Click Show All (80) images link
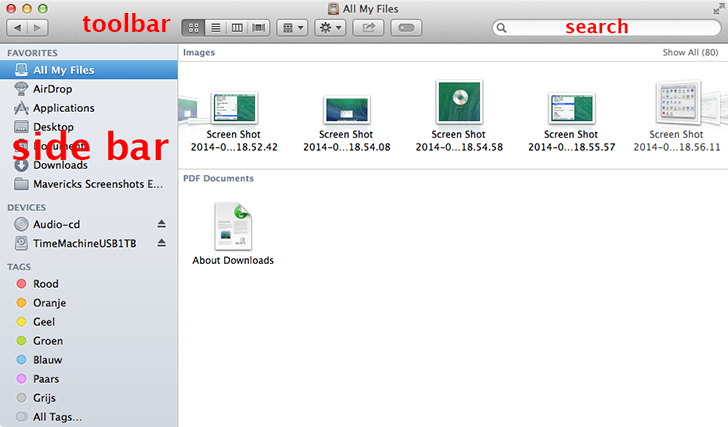This screenshot has width=728, height=427. click(690, 52)
